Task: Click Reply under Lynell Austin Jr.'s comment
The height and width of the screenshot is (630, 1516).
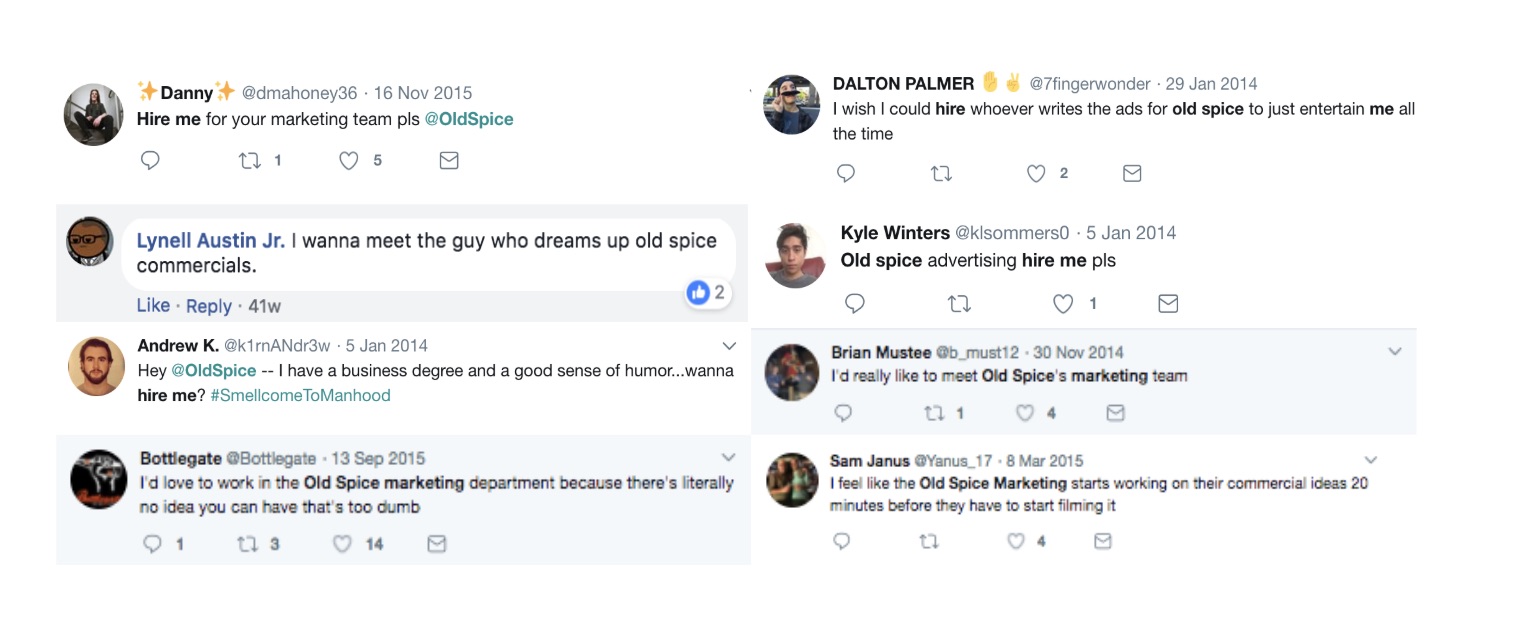Action: (x=209, y=306)
